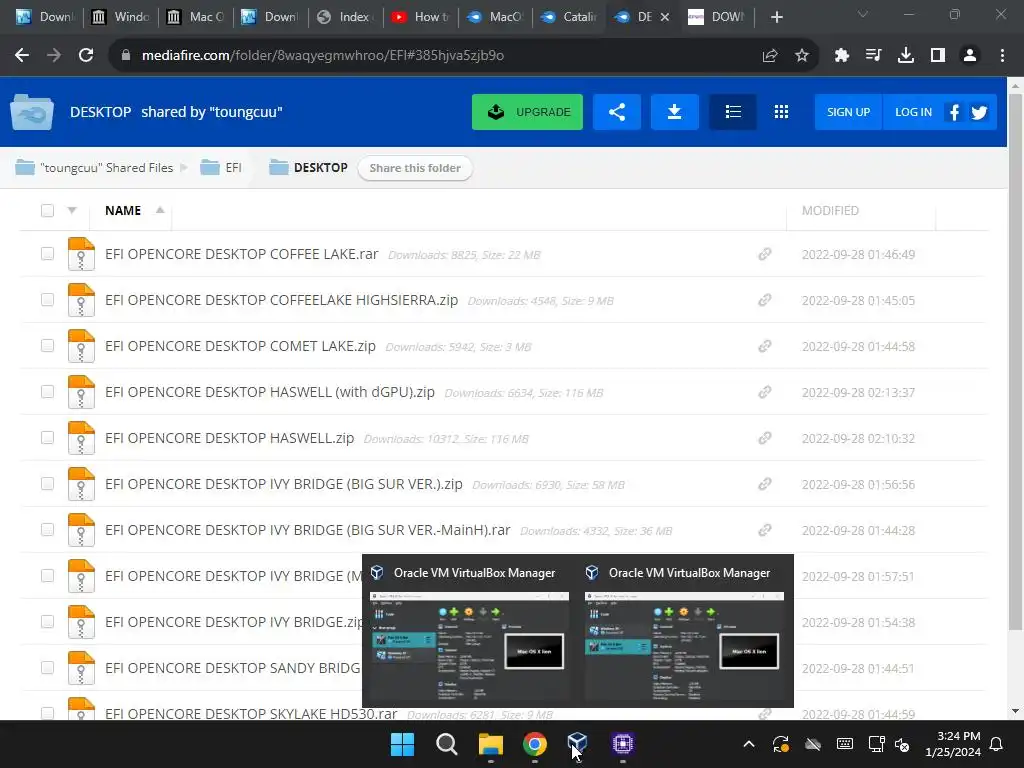Toggle select-all files checkbox
1024x768 pixels.
[47, 210]
